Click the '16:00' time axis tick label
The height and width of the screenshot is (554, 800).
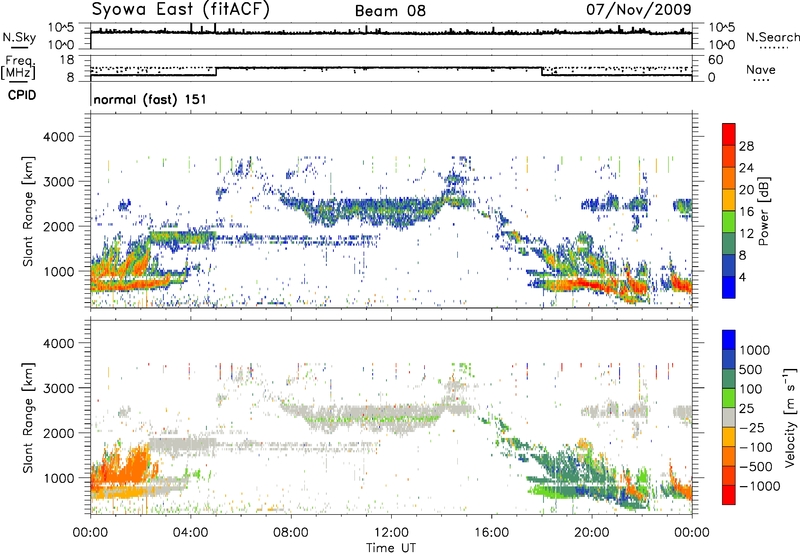[x=491, y=533]
